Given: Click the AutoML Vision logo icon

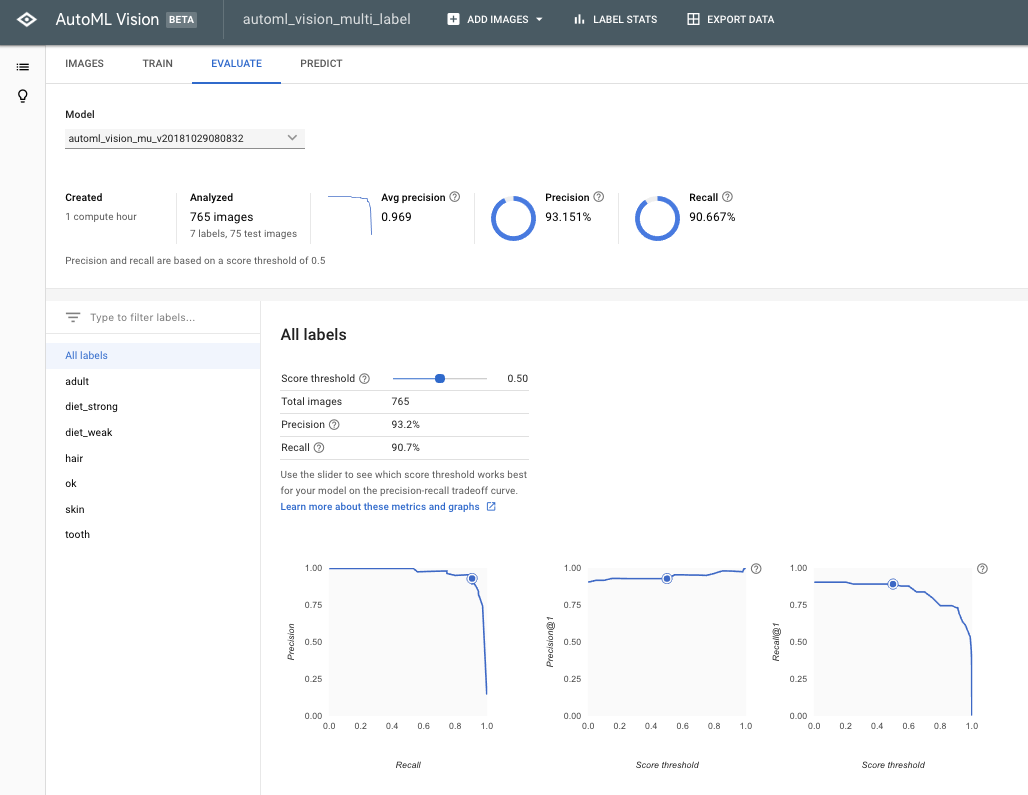Looking at the screenshot, I should (27, 19).
